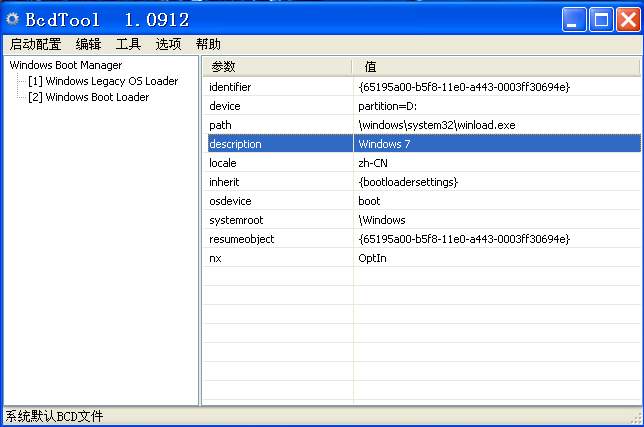Viewport: 644px width, 427px height.
Task: Close the BcdTool window
Action: 628,19
